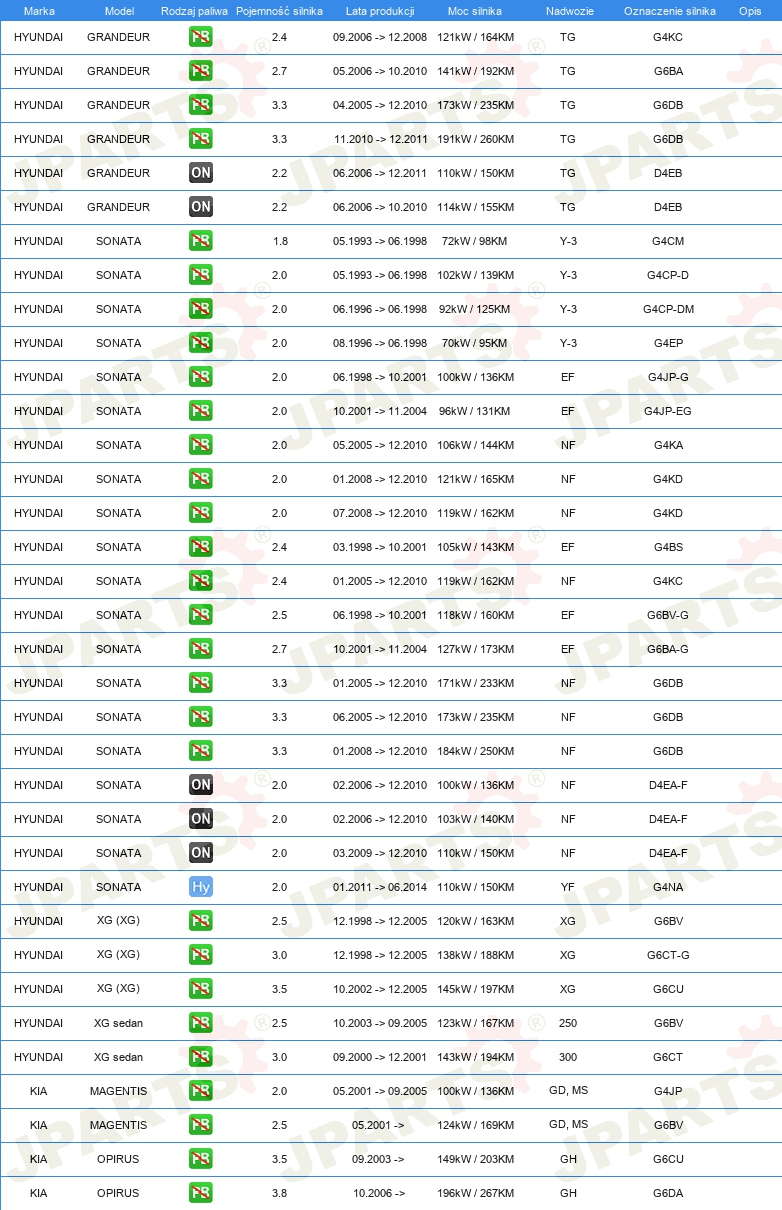The width and height of the screenshot is (782, 1210).
Task: Click production years 09.2006 -> 12.2008
Action: click(x=380, y=37)
